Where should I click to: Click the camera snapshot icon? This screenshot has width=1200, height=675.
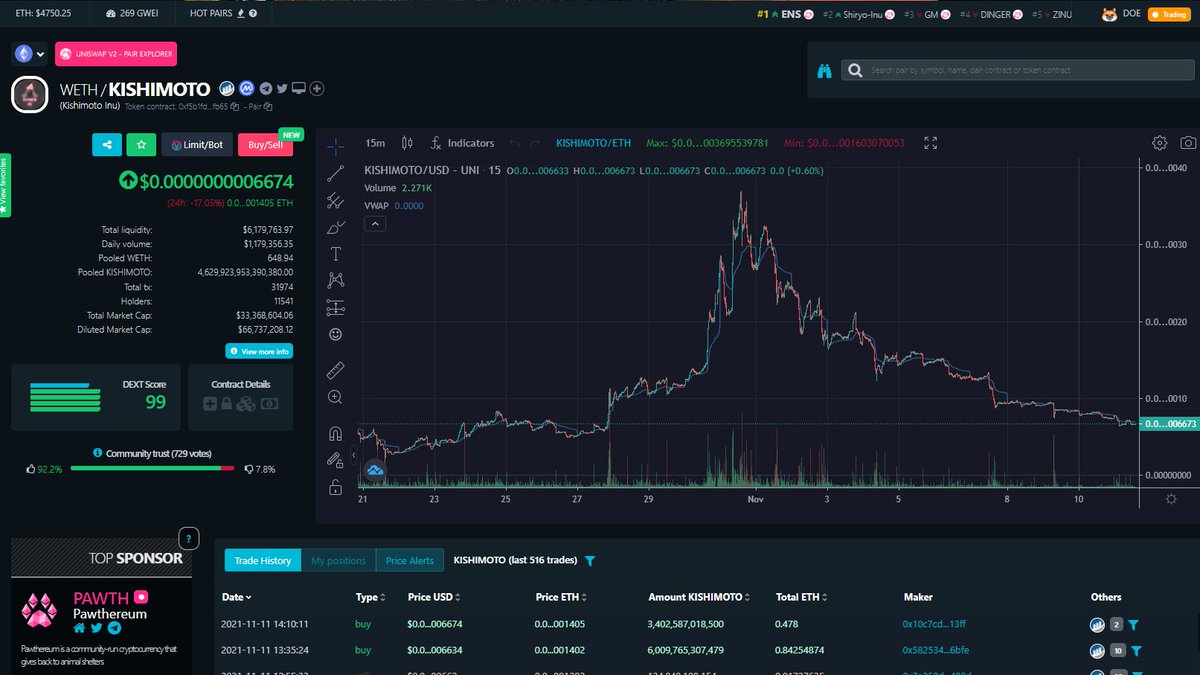[x=1188, y=143]
